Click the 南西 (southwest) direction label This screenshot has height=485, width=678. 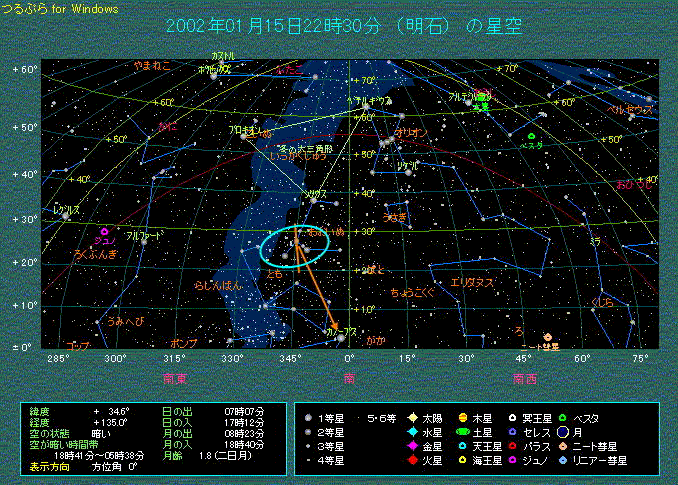(x=524, y=378)
